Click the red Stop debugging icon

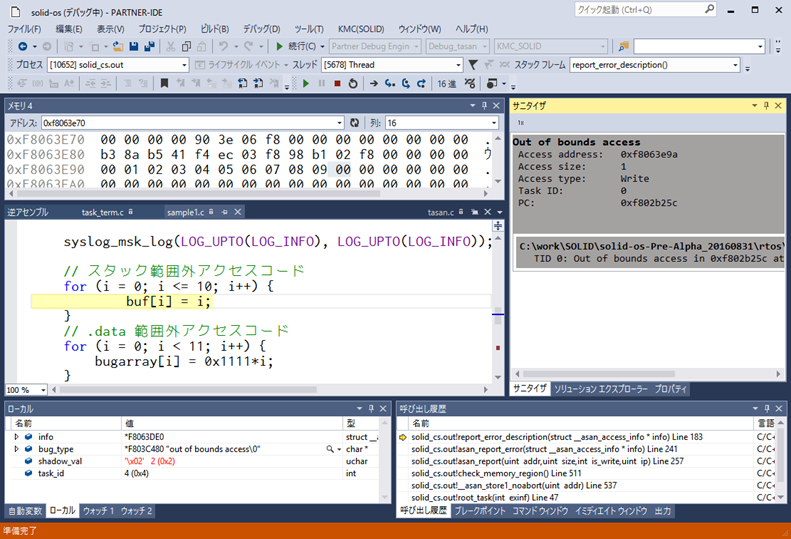337,84
